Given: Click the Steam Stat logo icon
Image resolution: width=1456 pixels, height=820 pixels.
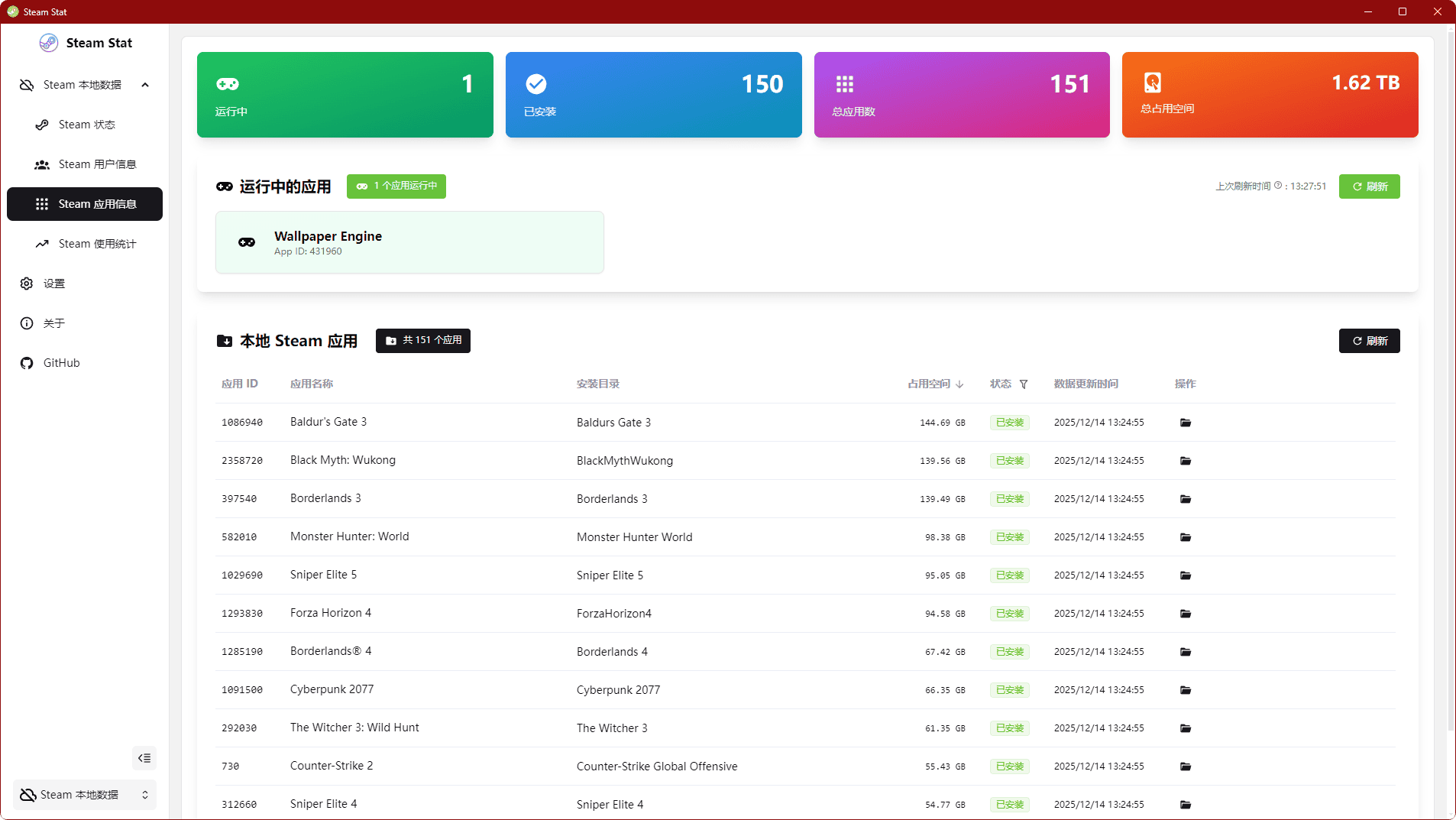Looking at the screenshot, I should click(x=49, y=43).
